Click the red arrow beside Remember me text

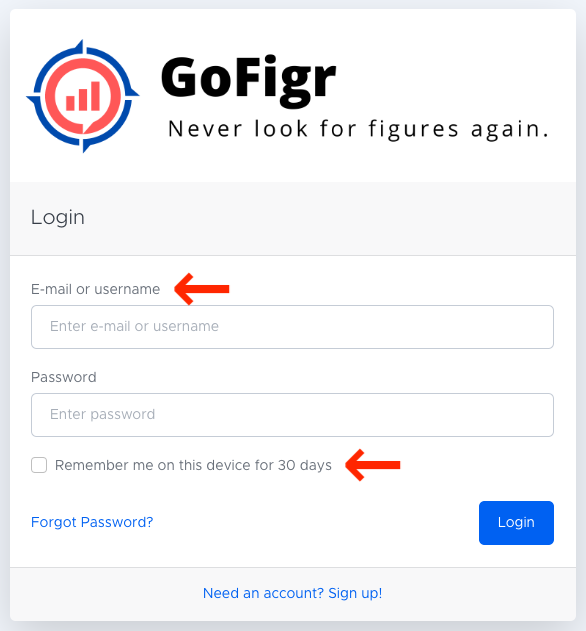373,465
